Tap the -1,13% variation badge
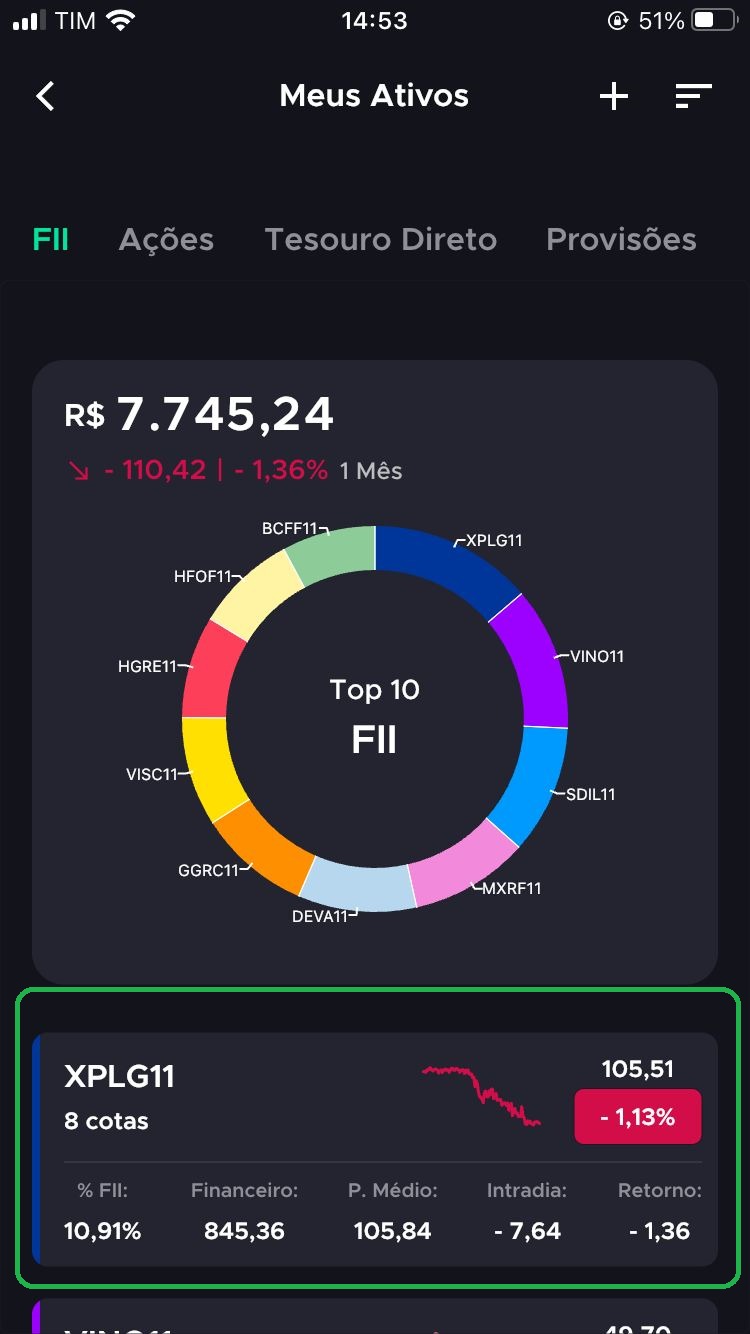 tap(638, 1117)
